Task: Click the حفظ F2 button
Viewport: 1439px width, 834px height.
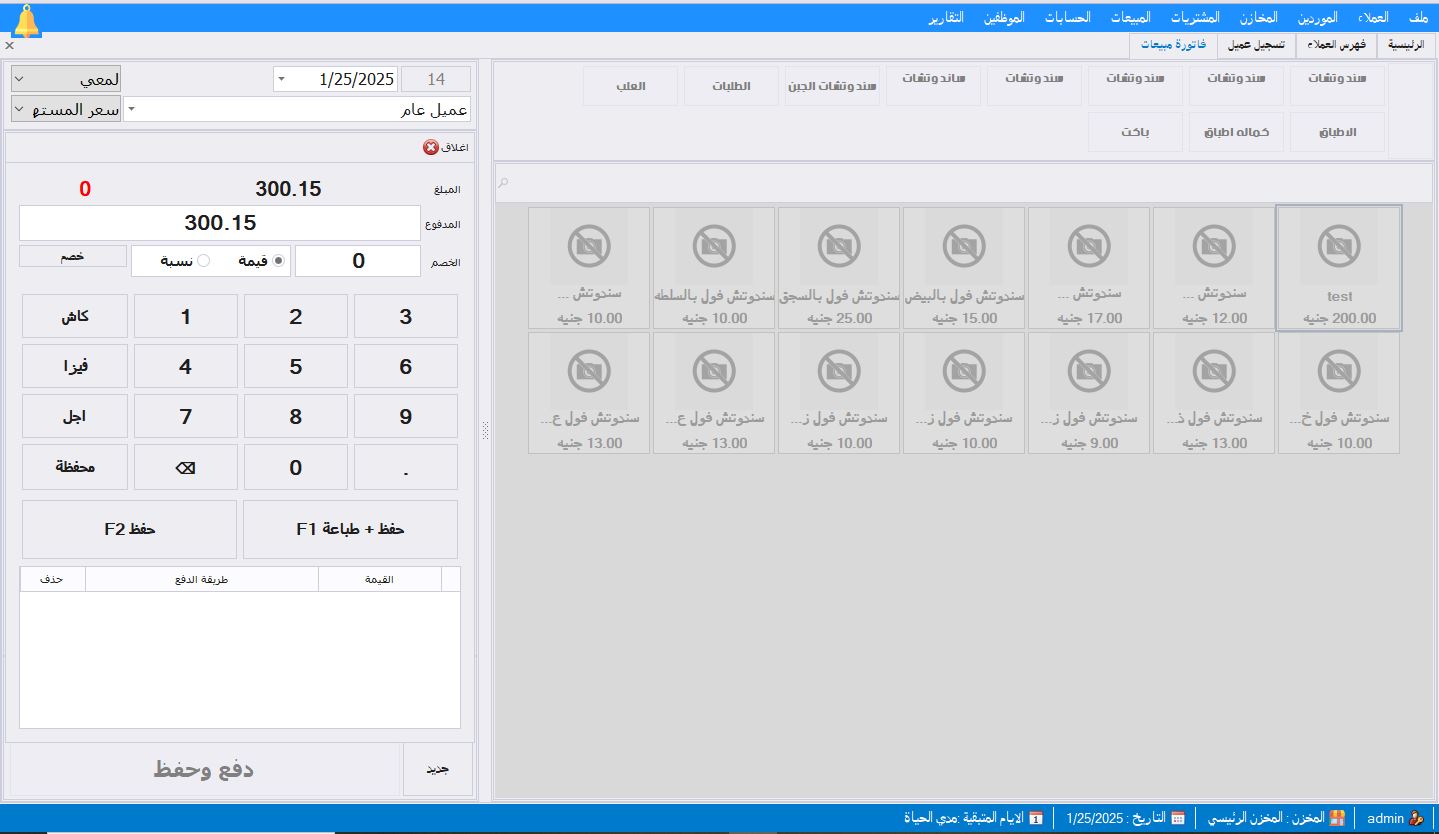Action: click(130, 529)
